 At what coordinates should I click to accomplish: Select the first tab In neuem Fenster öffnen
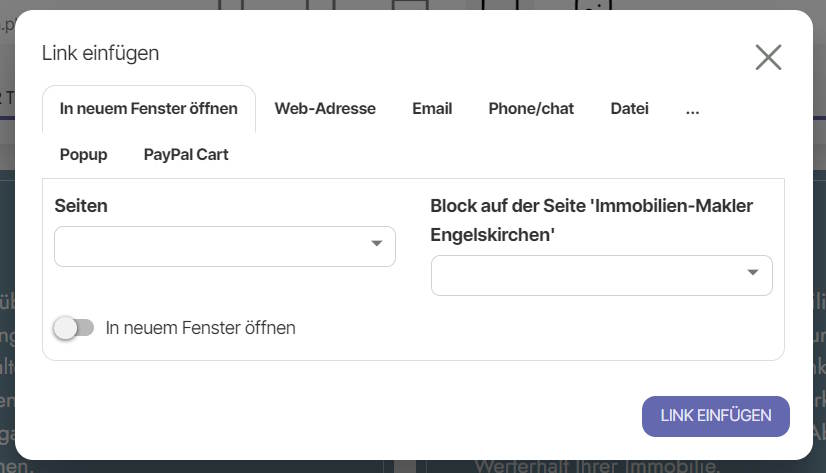148,109
